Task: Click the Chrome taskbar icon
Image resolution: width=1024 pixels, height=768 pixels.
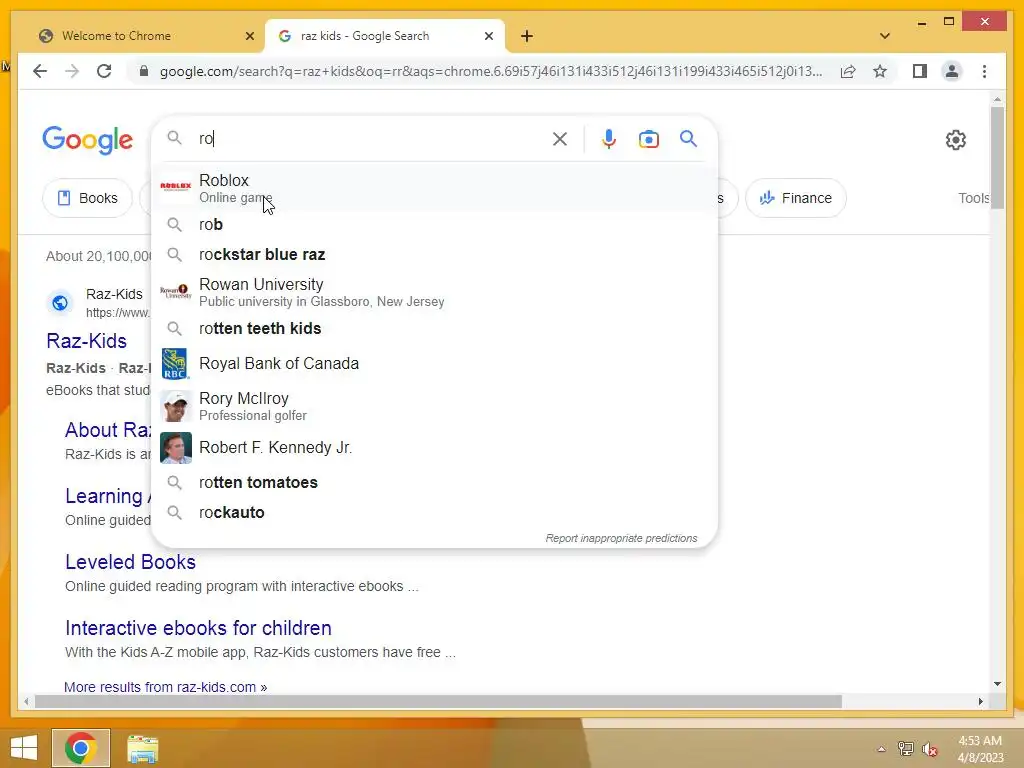Action: pos(81,748)
